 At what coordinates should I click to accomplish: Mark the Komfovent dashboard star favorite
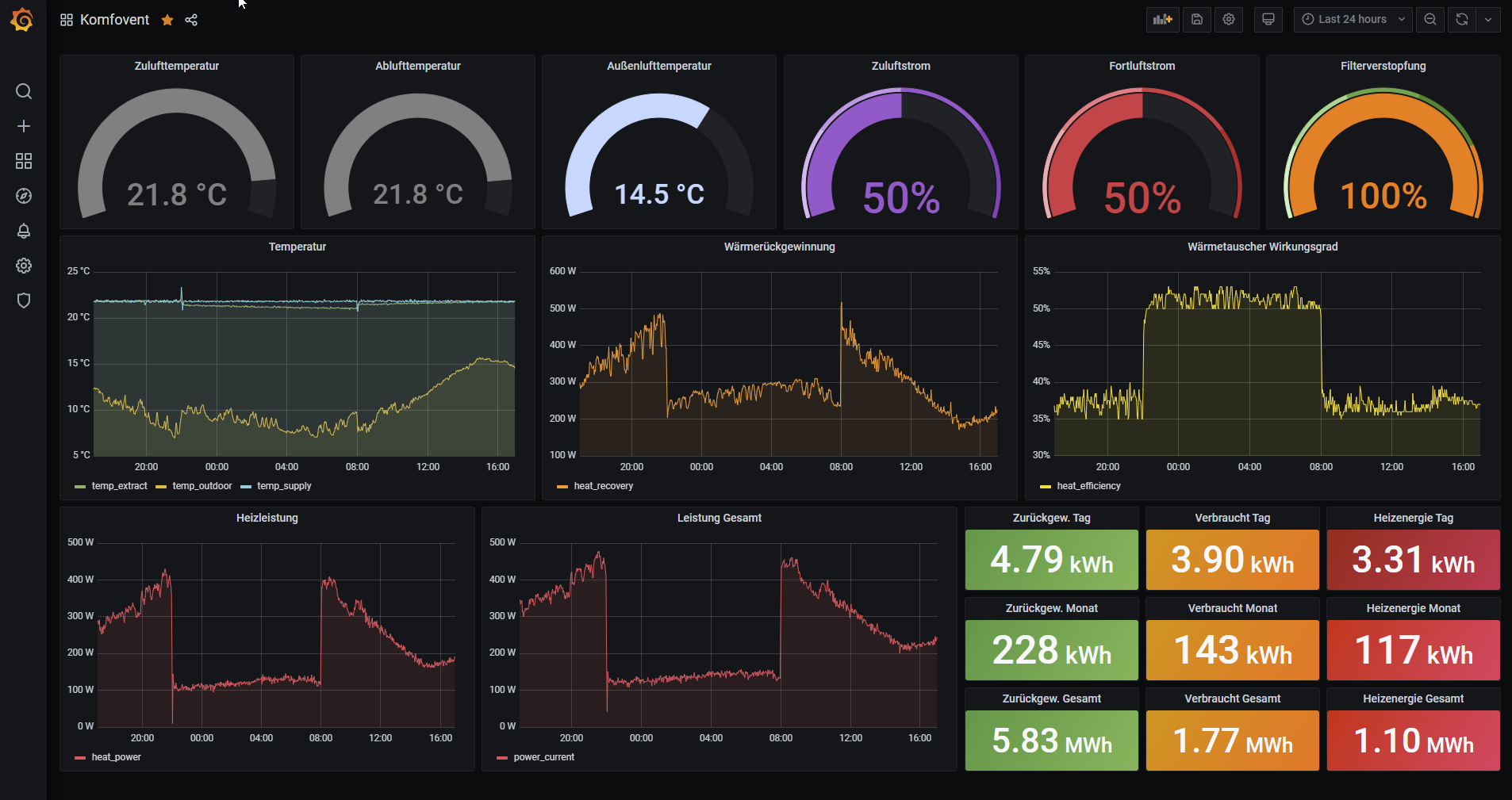(x=167, y=20)
